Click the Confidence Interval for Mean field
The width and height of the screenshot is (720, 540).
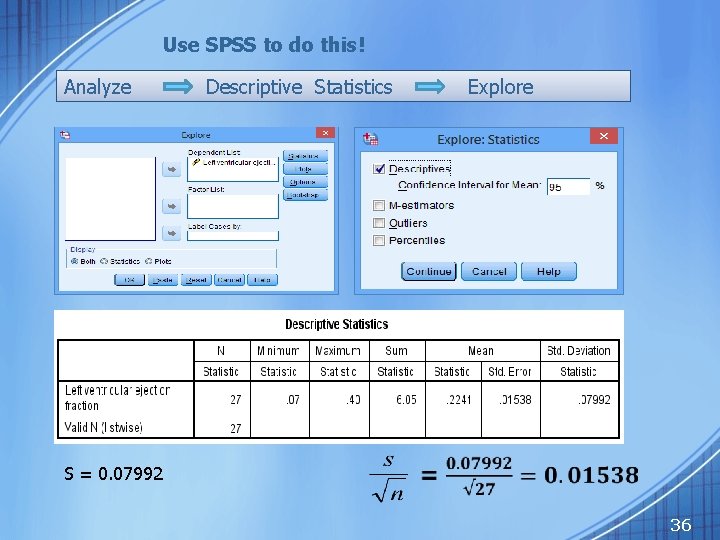568,187
